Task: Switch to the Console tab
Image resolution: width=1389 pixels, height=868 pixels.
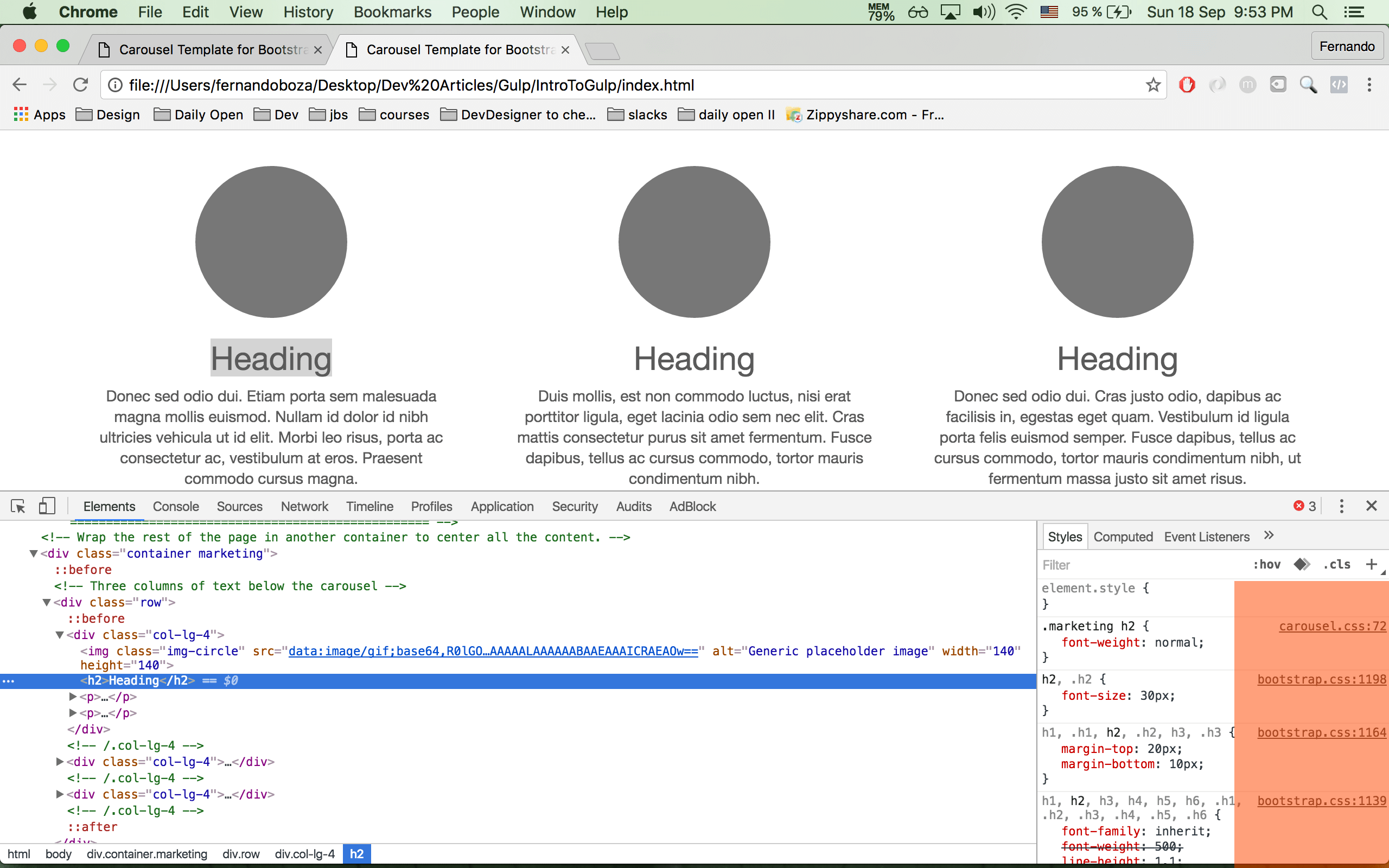Action: tap(176, 506)
